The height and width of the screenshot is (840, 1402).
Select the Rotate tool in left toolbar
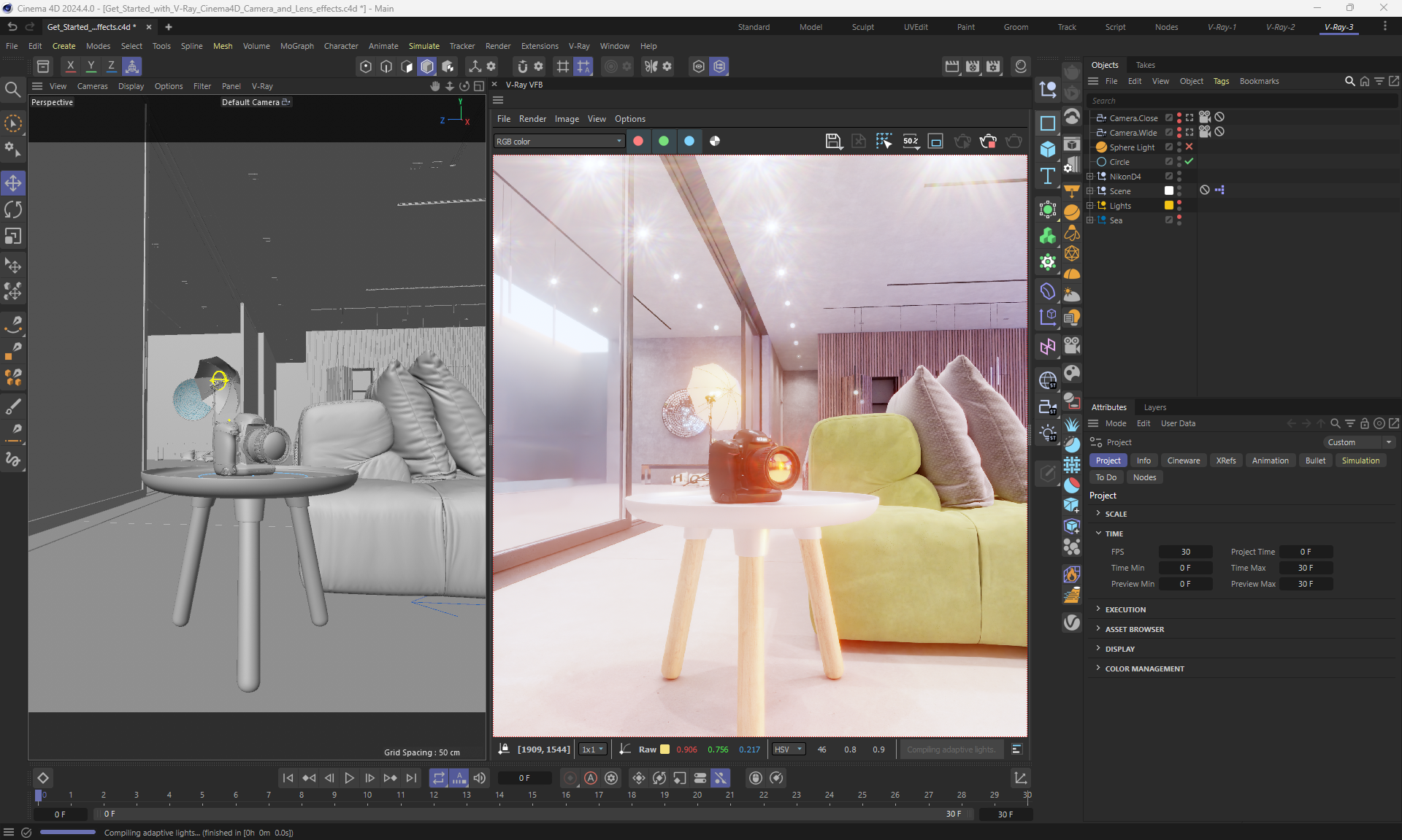[x=13, y=209]
